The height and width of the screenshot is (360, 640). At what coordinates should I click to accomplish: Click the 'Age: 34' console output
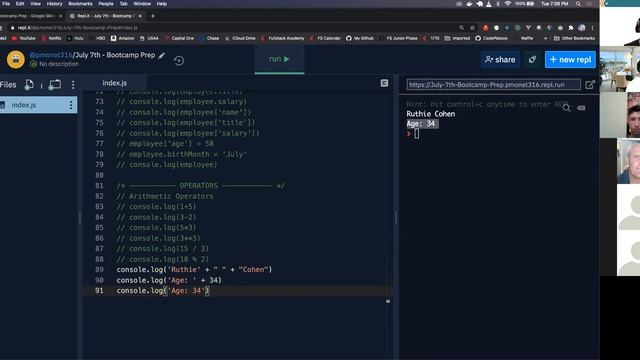pyautogui.click(x=421, y=124)
